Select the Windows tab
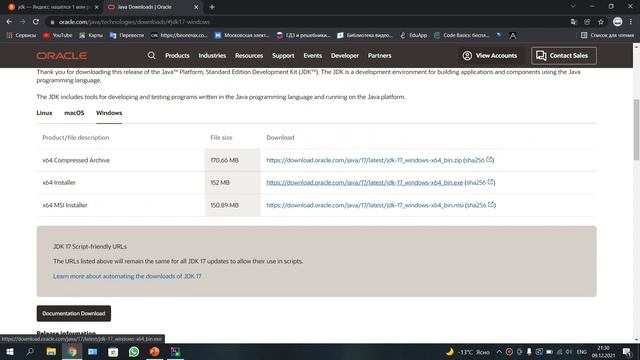 (109, 113)
